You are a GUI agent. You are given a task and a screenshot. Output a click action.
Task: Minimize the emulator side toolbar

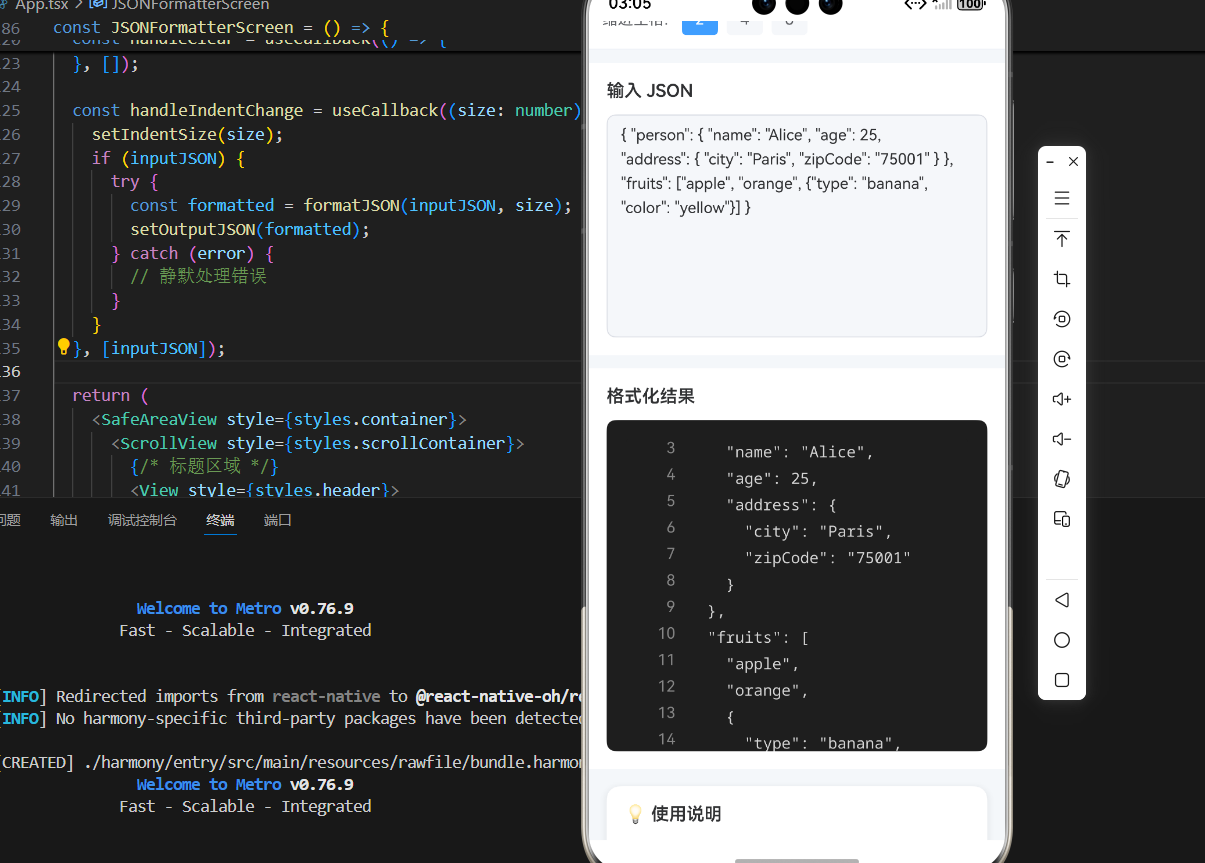(1050, 161)
